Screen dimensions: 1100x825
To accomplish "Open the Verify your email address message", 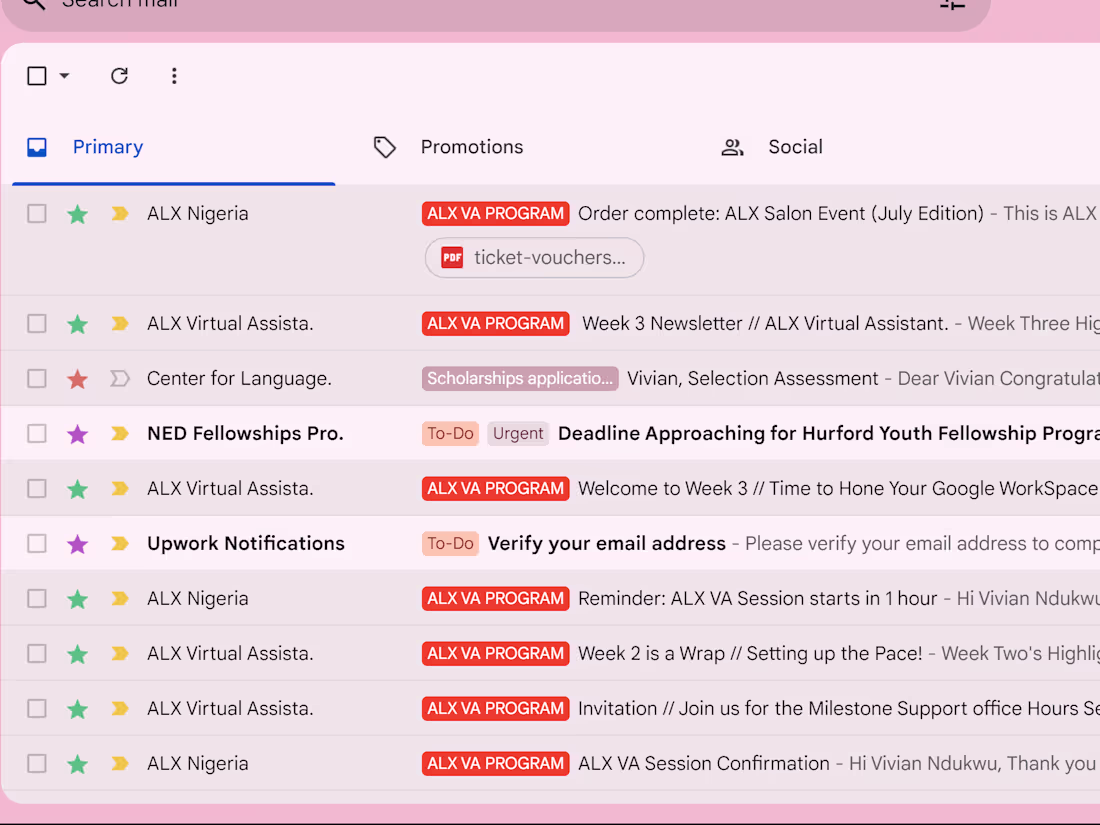I will (607, 543).
